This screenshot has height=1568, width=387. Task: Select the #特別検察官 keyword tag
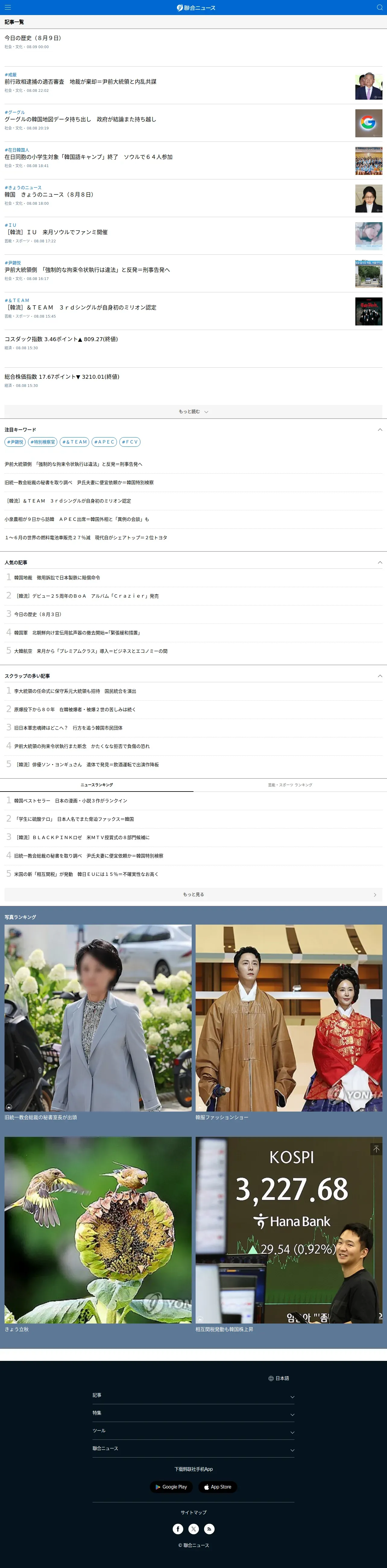(43, 442)
